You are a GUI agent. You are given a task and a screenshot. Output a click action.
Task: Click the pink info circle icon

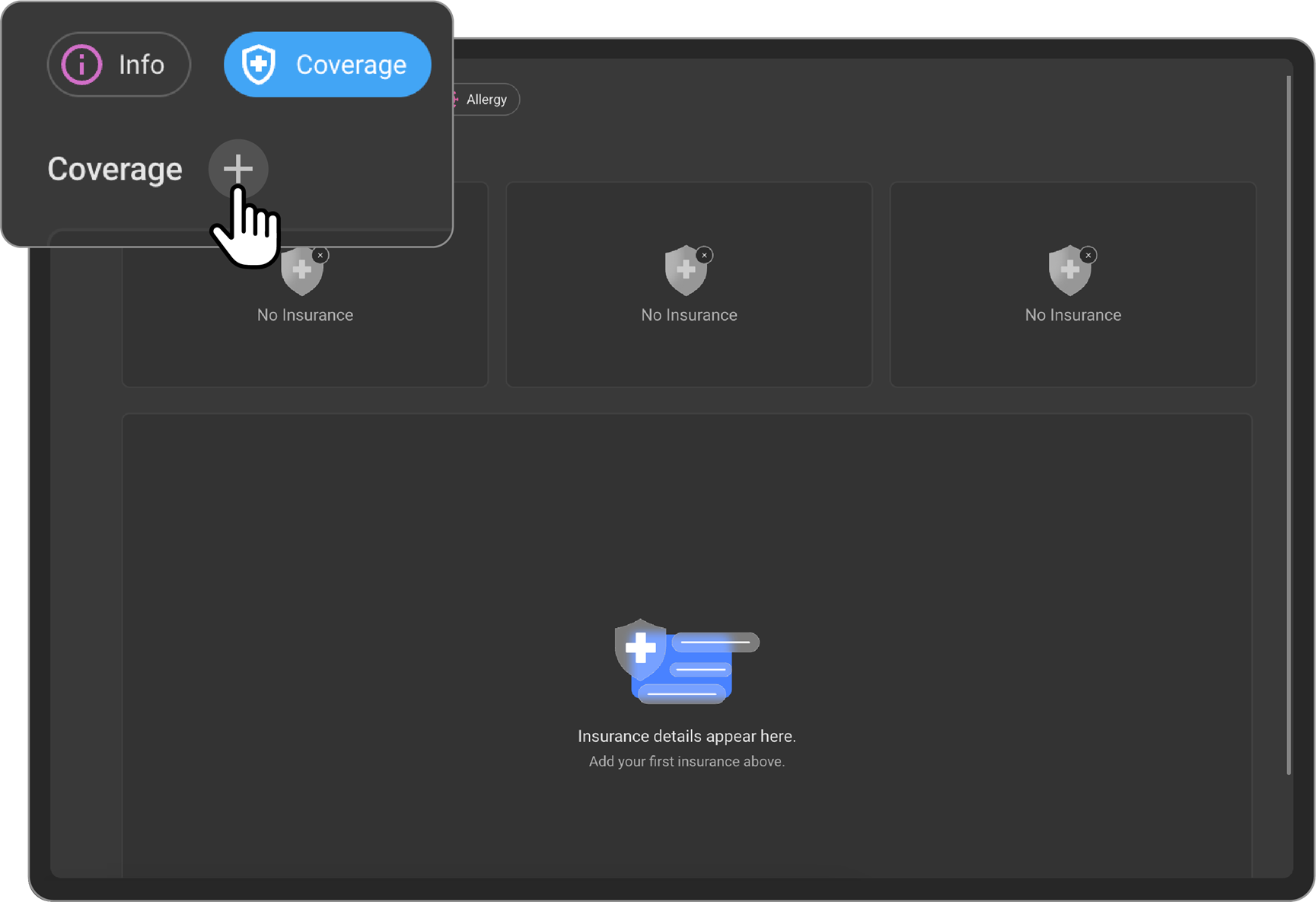click(81, 65)
